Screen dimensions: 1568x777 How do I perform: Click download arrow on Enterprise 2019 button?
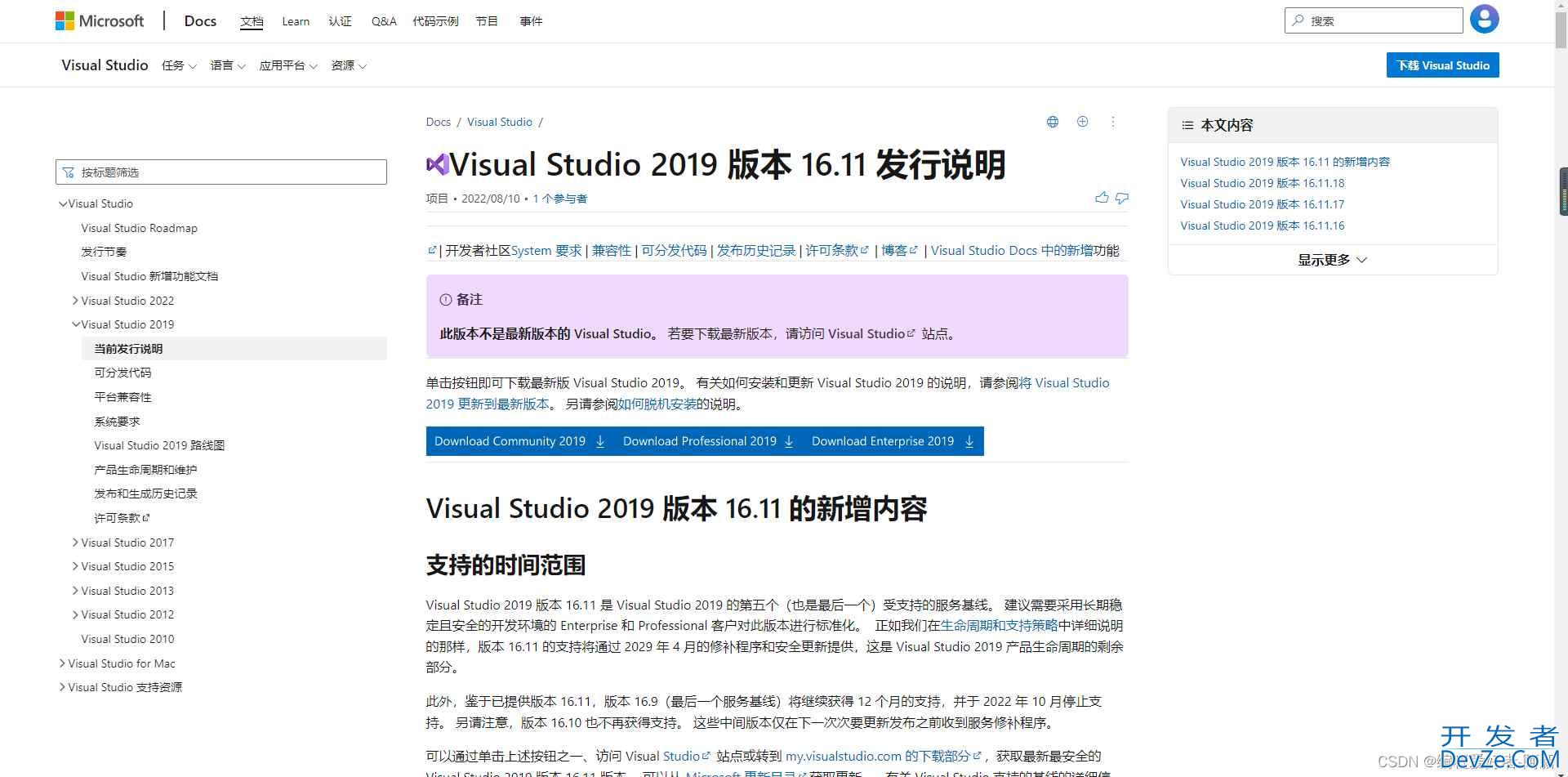click(969, 441)
